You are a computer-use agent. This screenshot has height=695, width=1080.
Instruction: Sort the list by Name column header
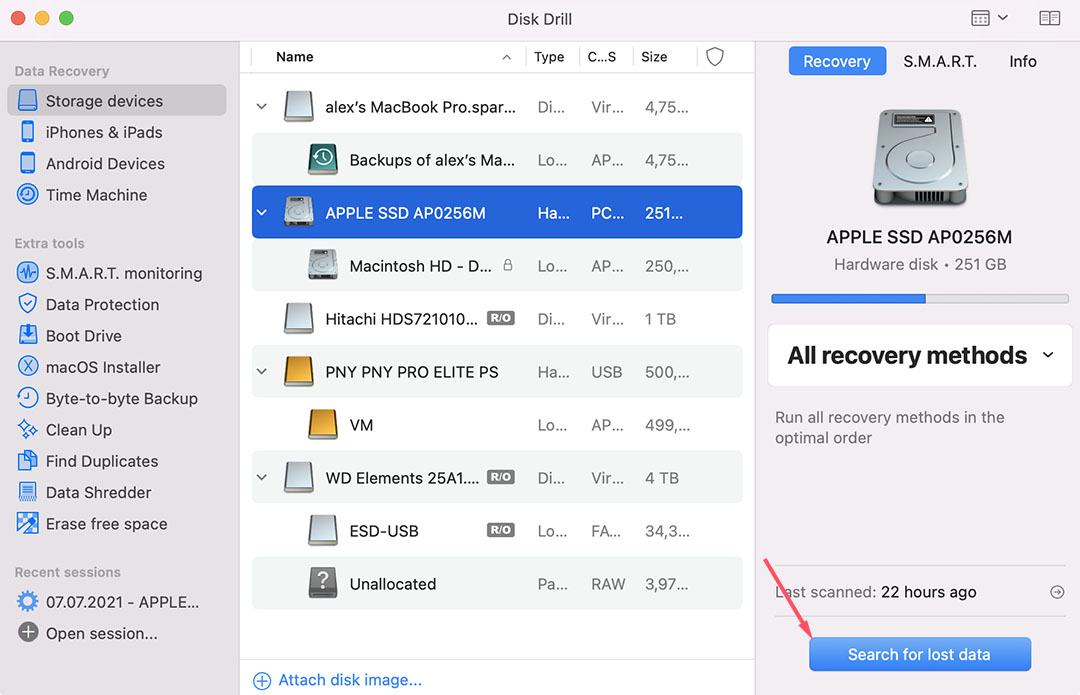click(295, 57)
